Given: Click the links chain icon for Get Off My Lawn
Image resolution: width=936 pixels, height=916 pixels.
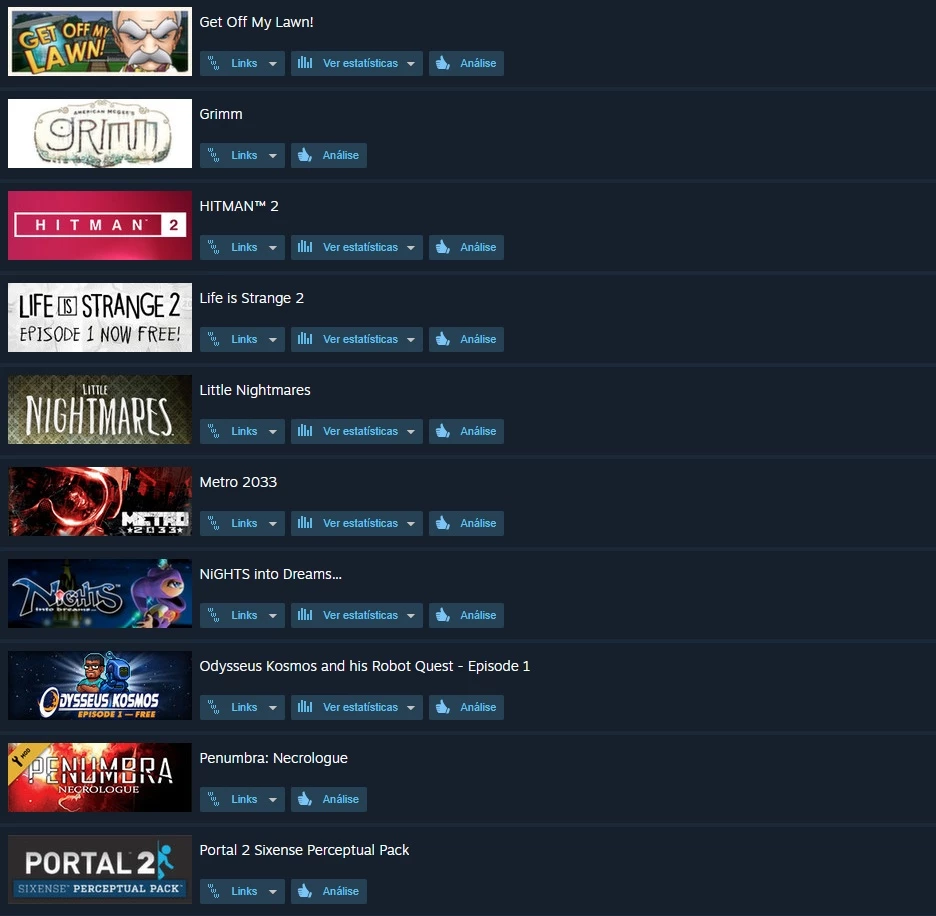Looking at the screenshot, I should 213,63.
